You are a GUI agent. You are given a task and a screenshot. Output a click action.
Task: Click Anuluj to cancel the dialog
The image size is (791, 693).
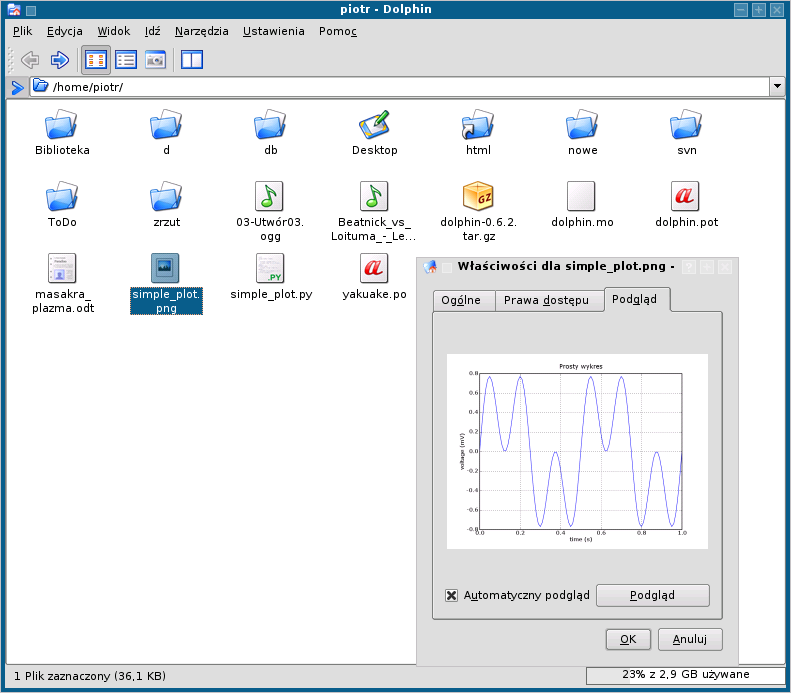[x=690, y=640]
